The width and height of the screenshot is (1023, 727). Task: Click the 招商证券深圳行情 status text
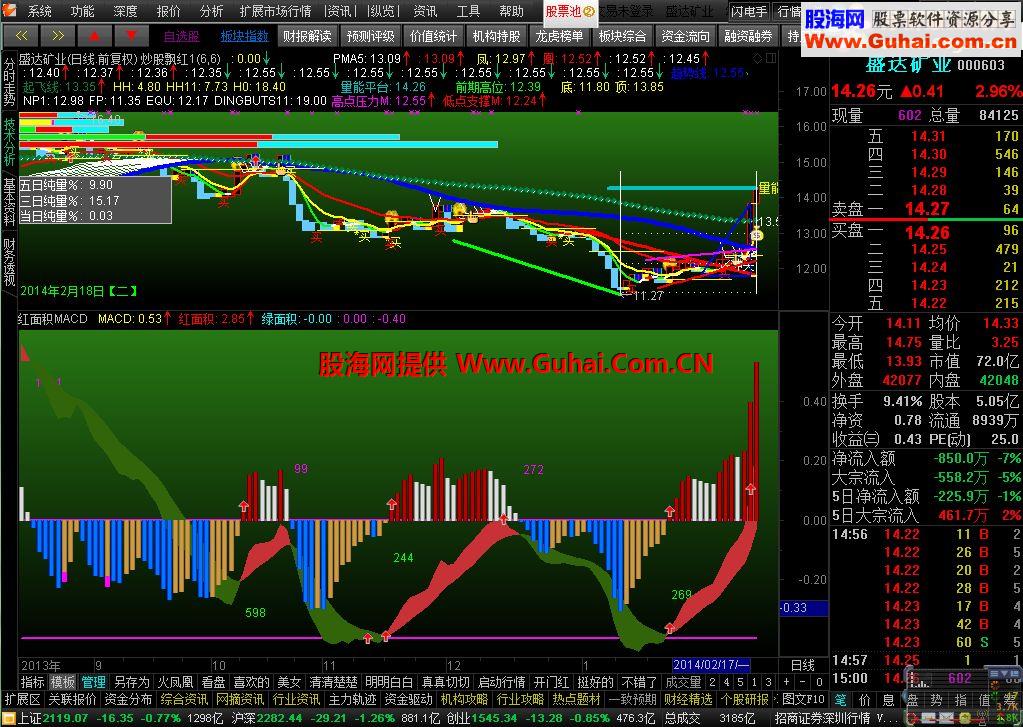(x=822, y=719)
